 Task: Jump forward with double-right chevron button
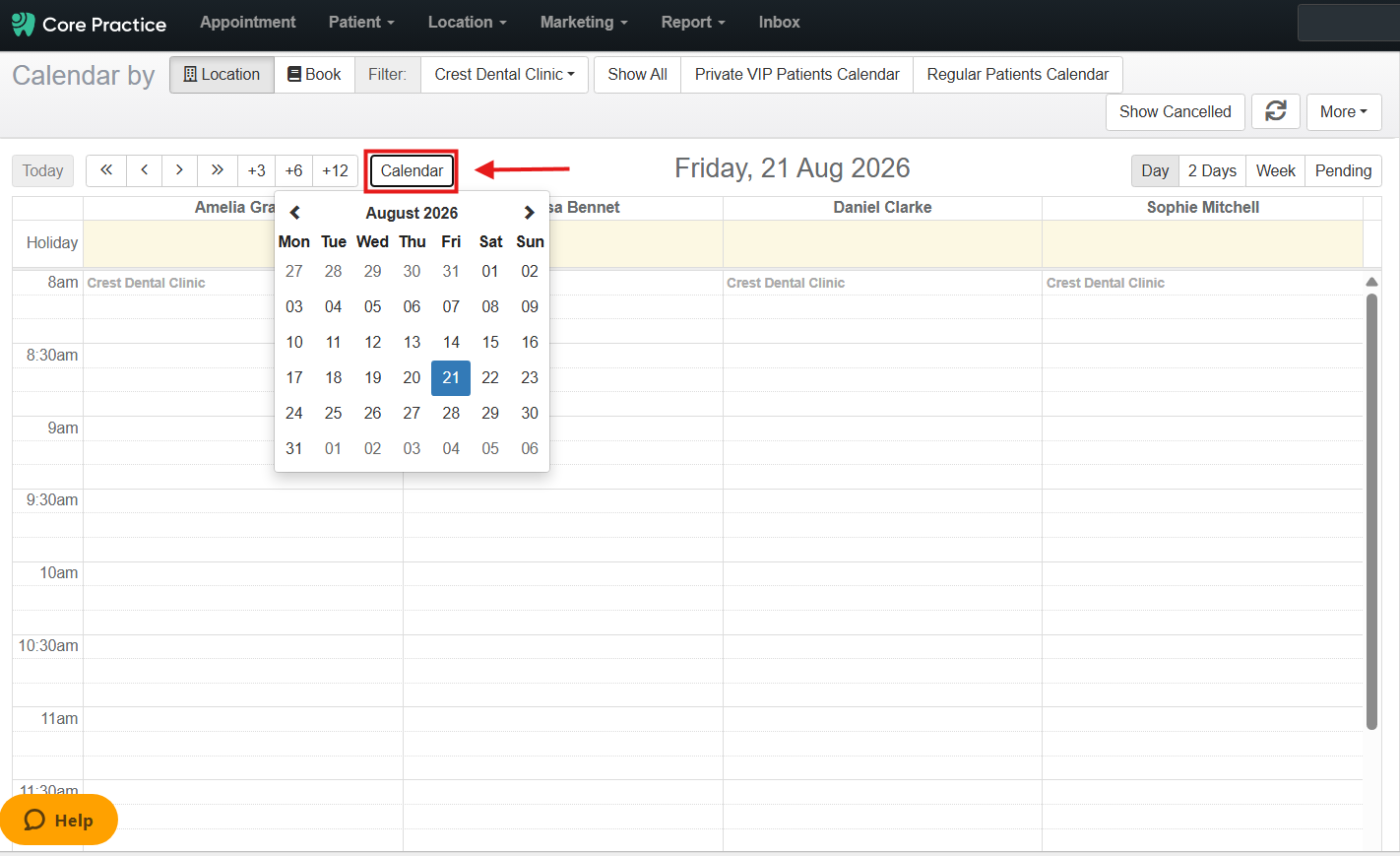click(218, 170)
